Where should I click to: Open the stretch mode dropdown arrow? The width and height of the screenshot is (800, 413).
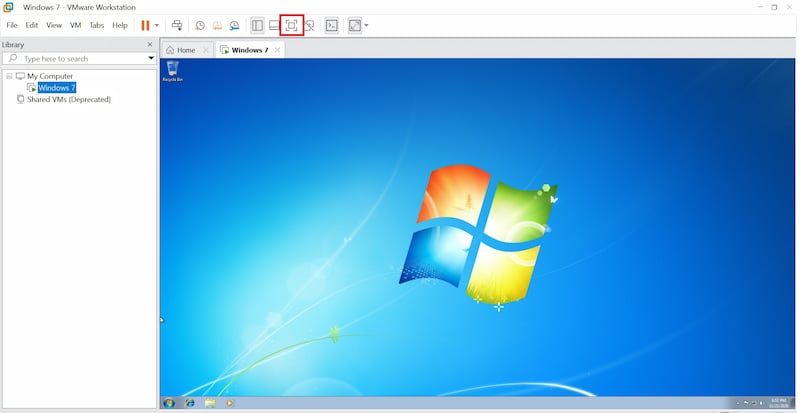point(366,25)
